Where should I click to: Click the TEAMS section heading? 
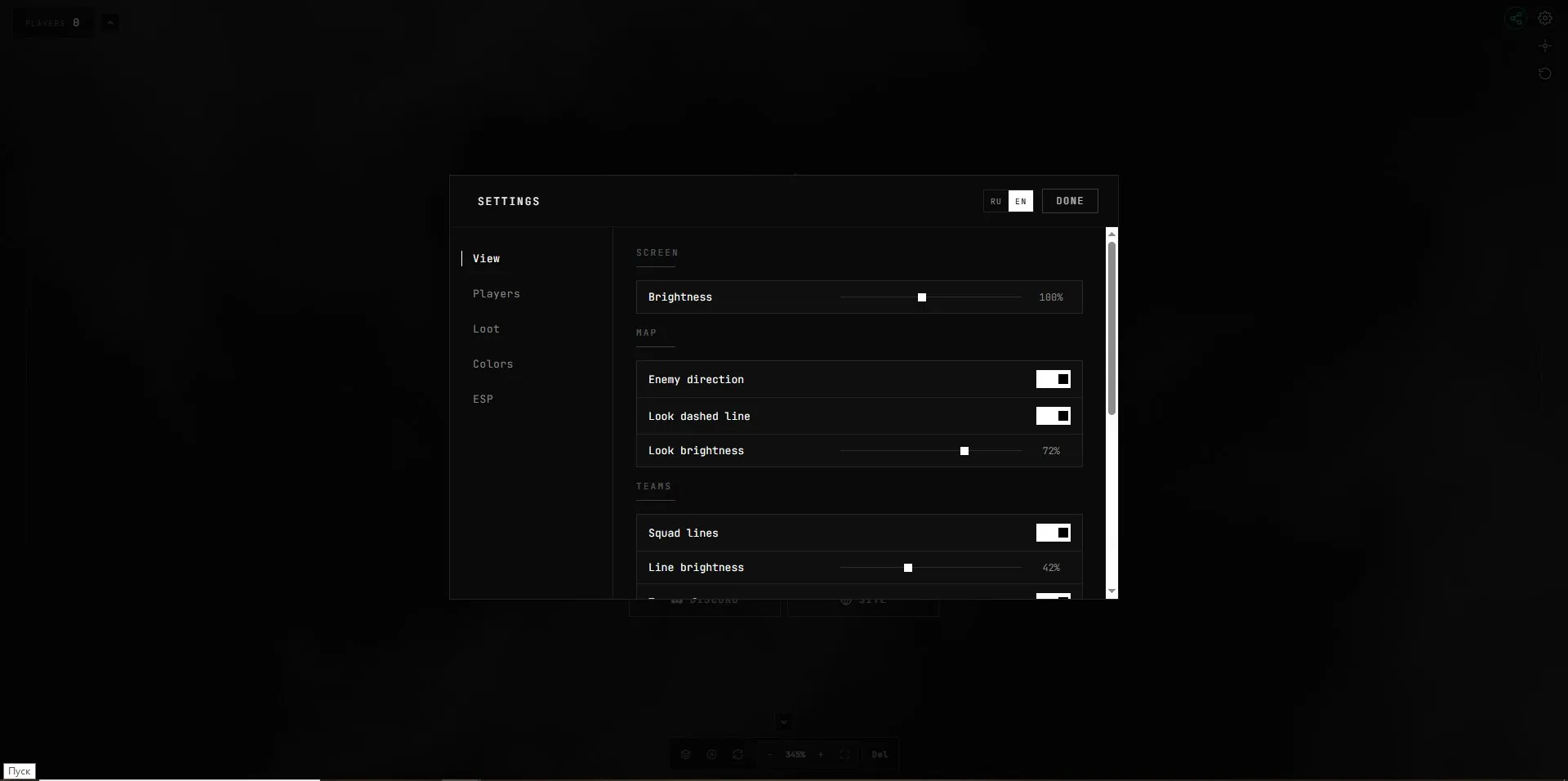click(654, 486)
